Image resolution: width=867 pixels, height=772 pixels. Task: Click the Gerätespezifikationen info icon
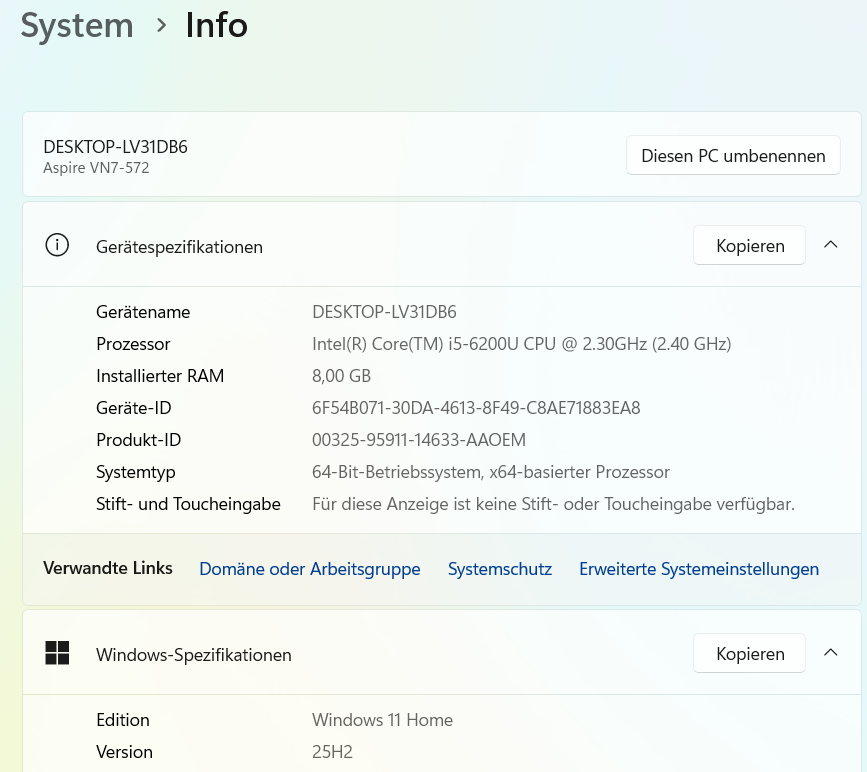click(57, 245)
